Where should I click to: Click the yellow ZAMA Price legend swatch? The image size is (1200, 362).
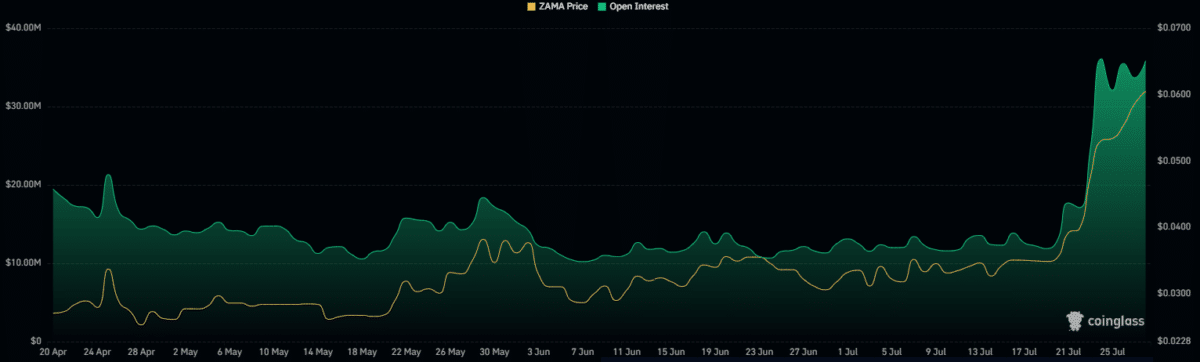click(x=530, y=6)
